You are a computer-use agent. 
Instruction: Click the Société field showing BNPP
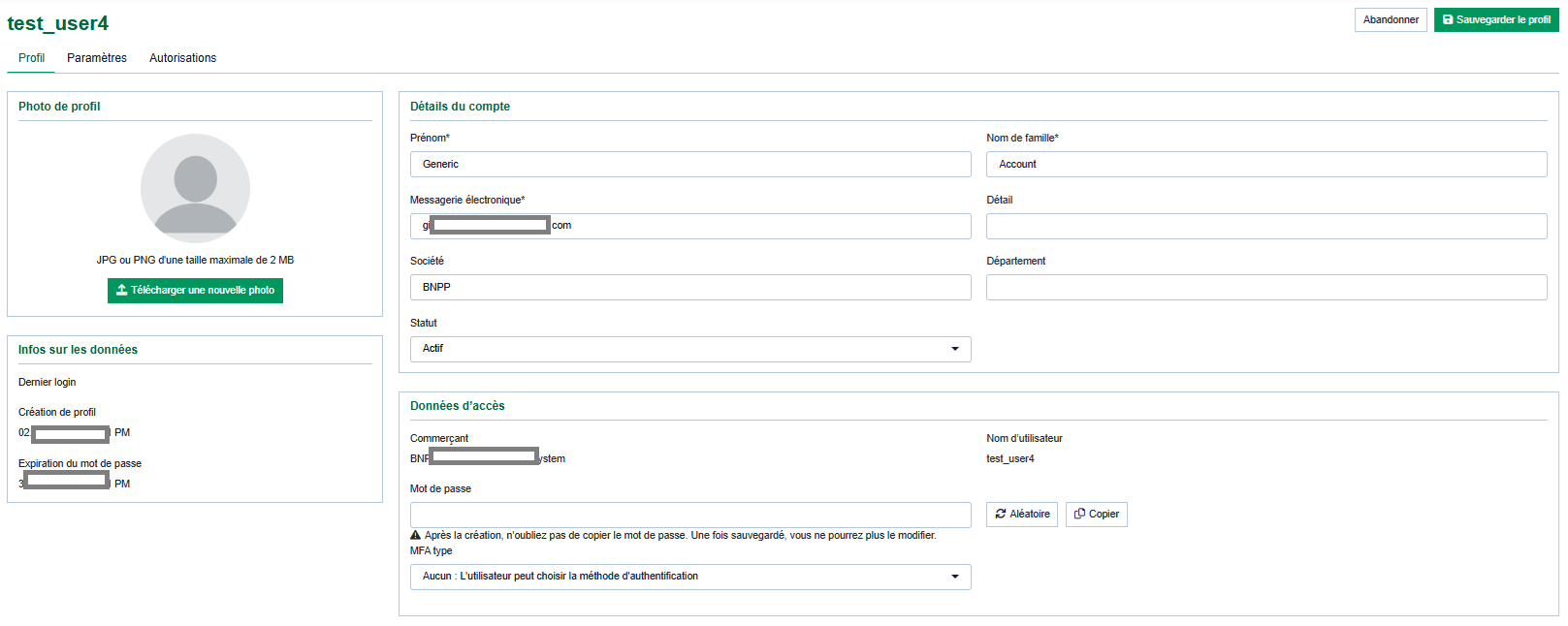(689, 288)
